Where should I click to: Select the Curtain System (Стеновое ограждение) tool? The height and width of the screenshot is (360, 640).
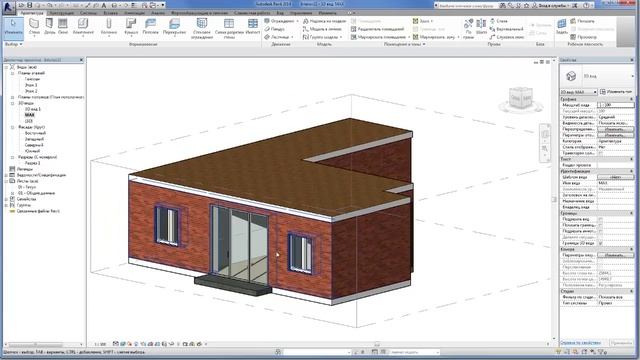202,29
